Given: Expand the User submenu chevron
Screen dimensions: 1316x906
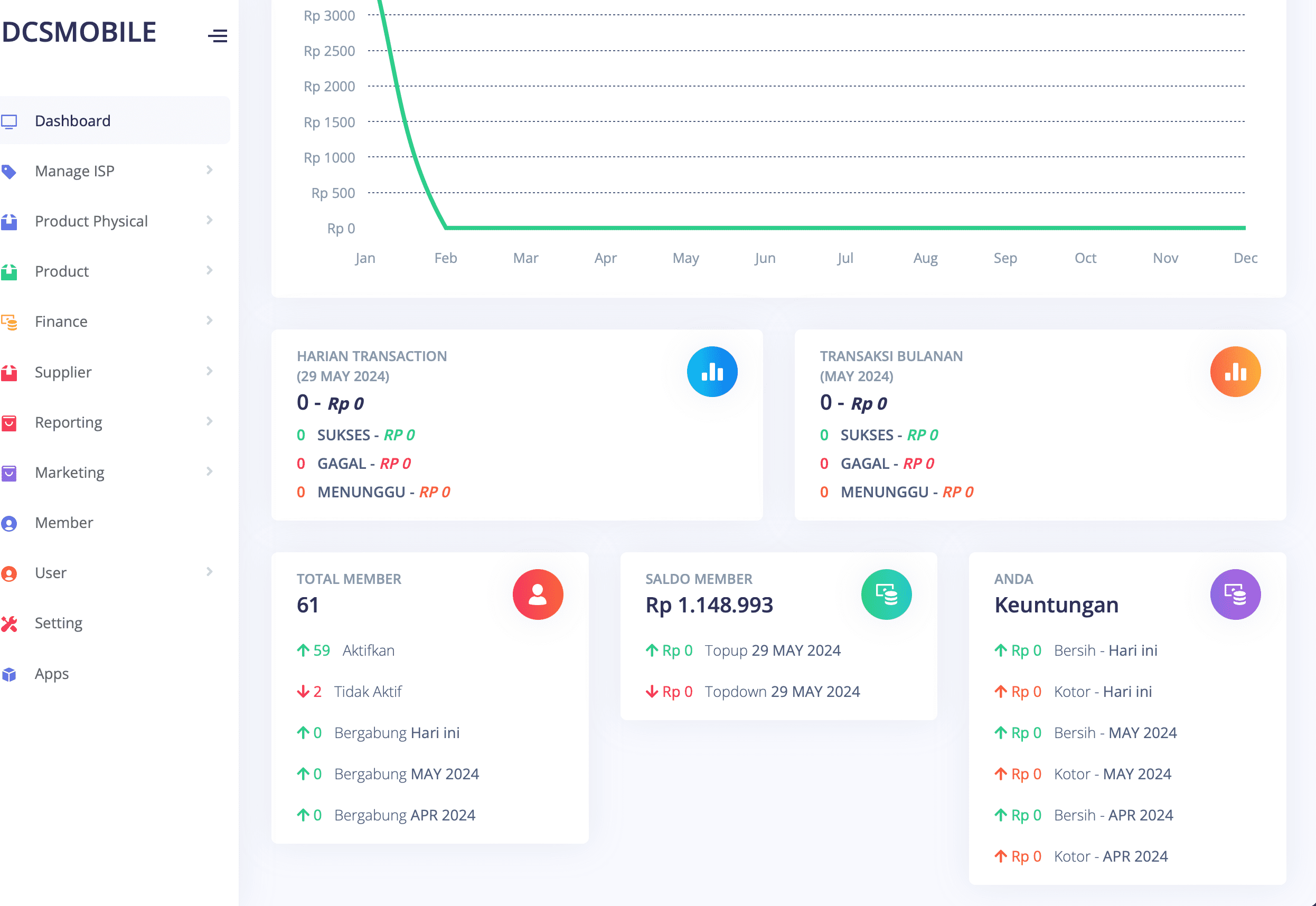Looking at the screenshot, I should point(210,572).
